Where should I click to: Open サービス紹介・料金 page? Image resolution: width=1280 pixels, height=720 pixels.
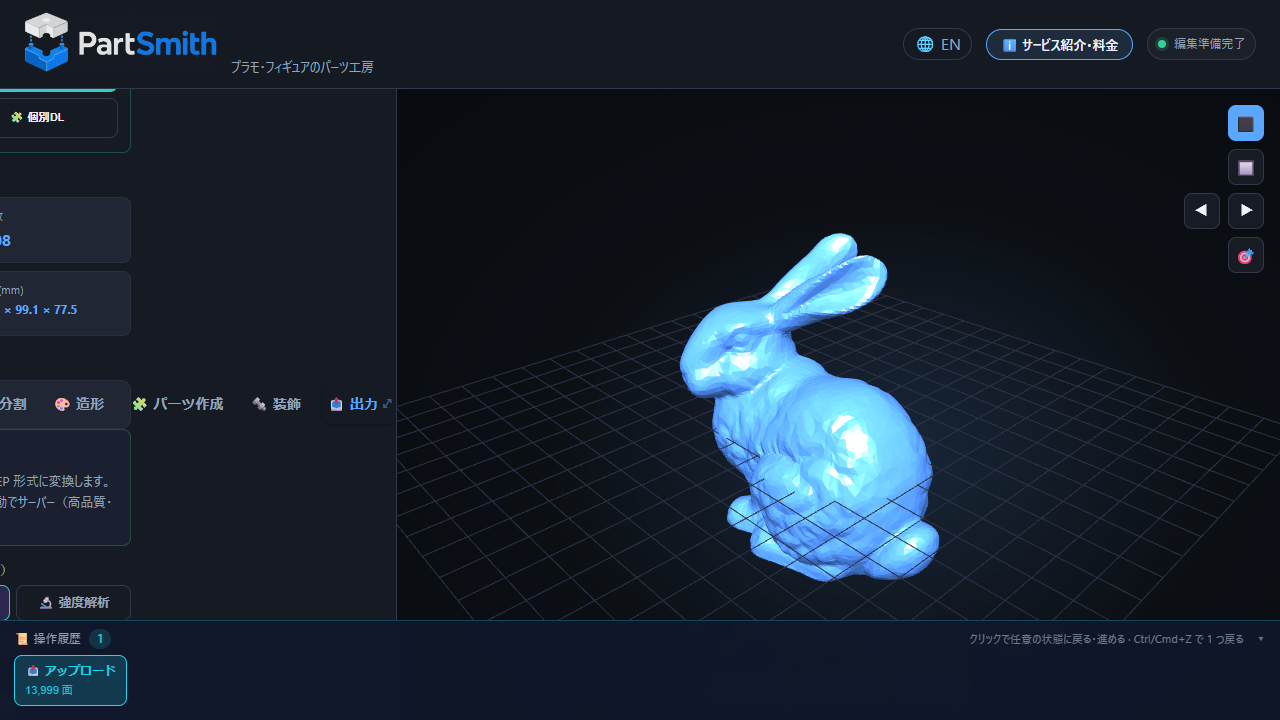pos(1059,44)
